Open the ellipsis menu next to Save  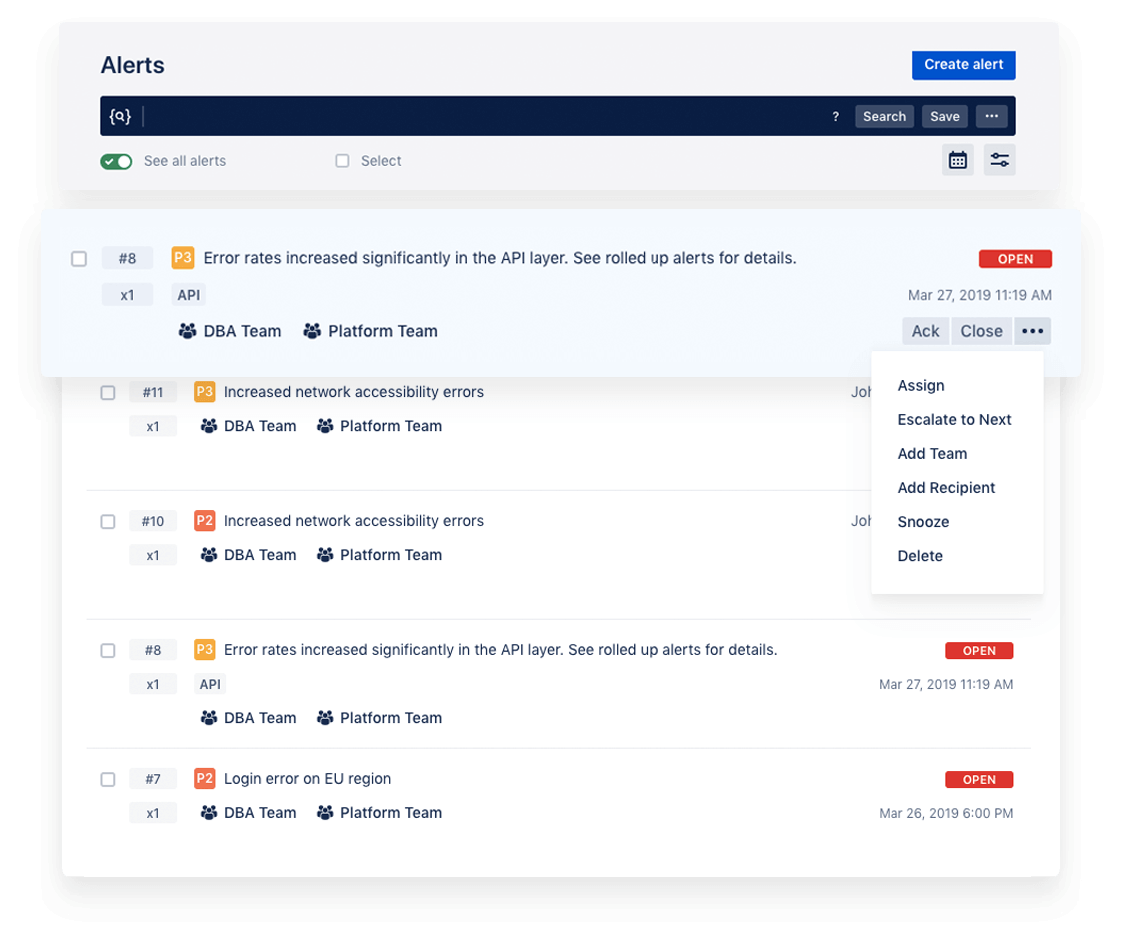click(x=991, y=116)
